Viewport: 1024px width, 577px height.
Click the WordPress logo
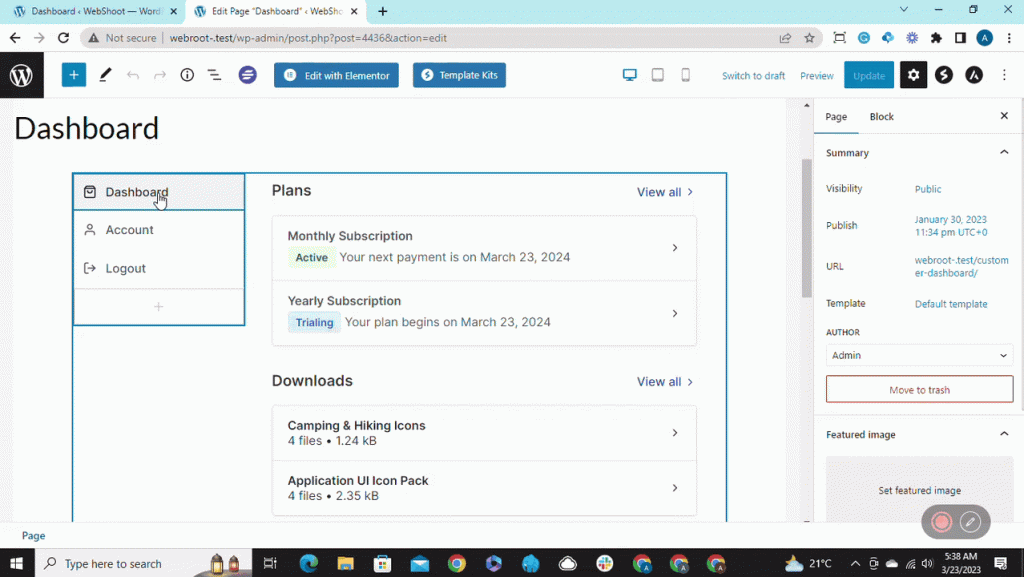point(21,74)
